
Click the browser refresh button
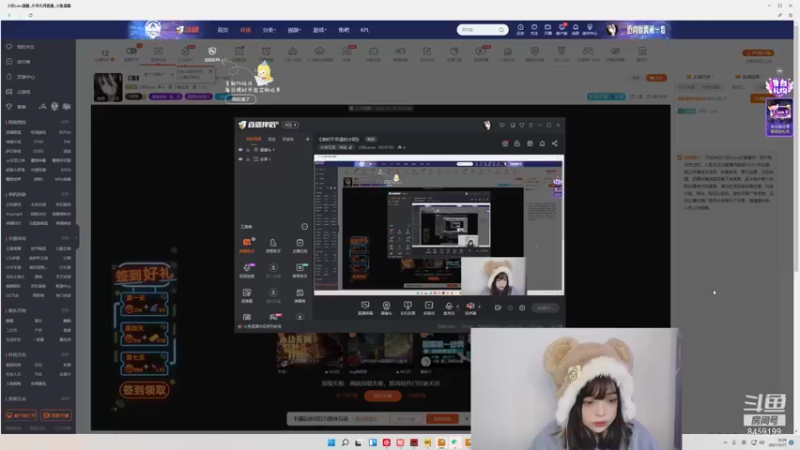[31, 15]
